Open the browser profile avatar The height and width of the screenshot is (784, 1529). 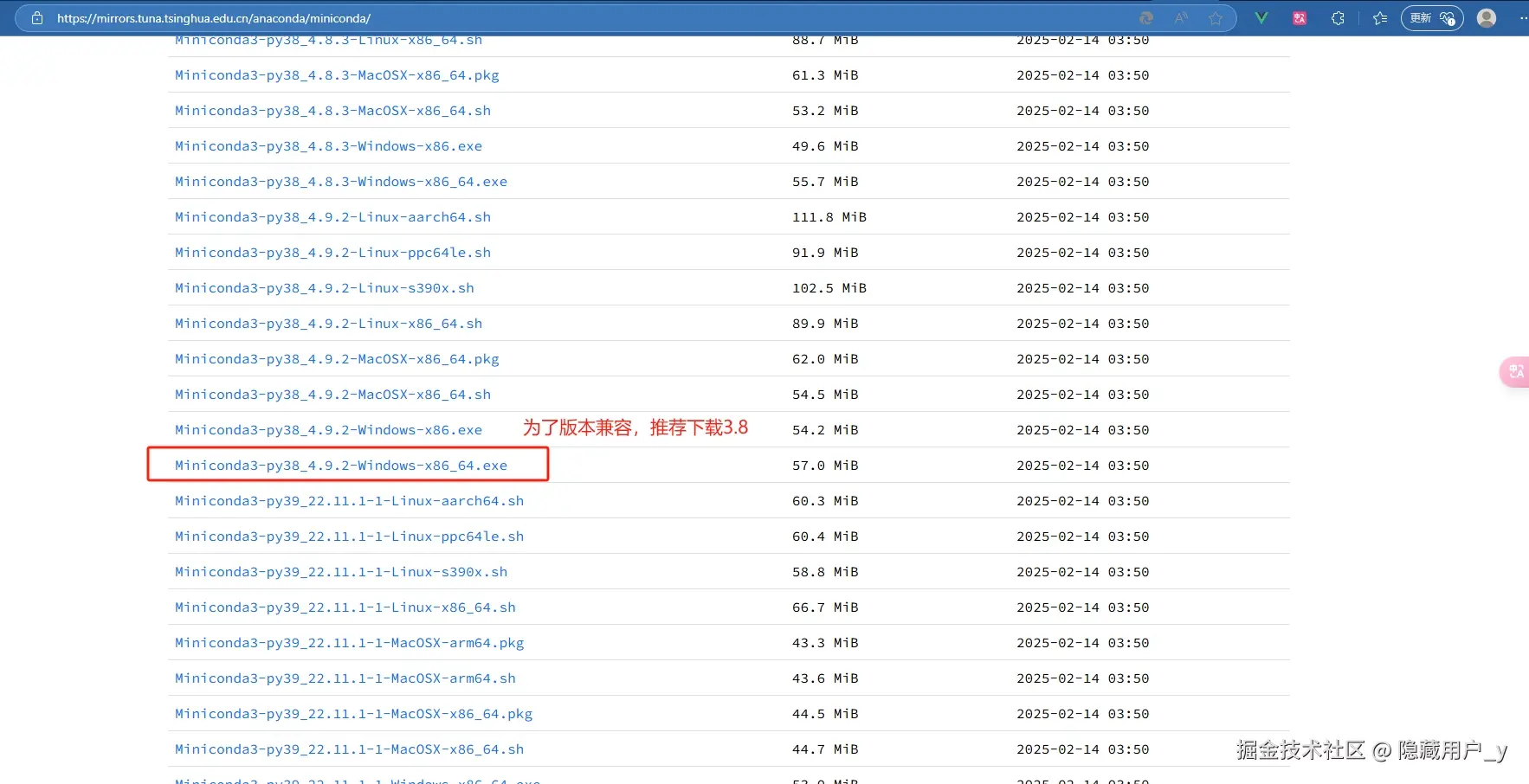1487,17
